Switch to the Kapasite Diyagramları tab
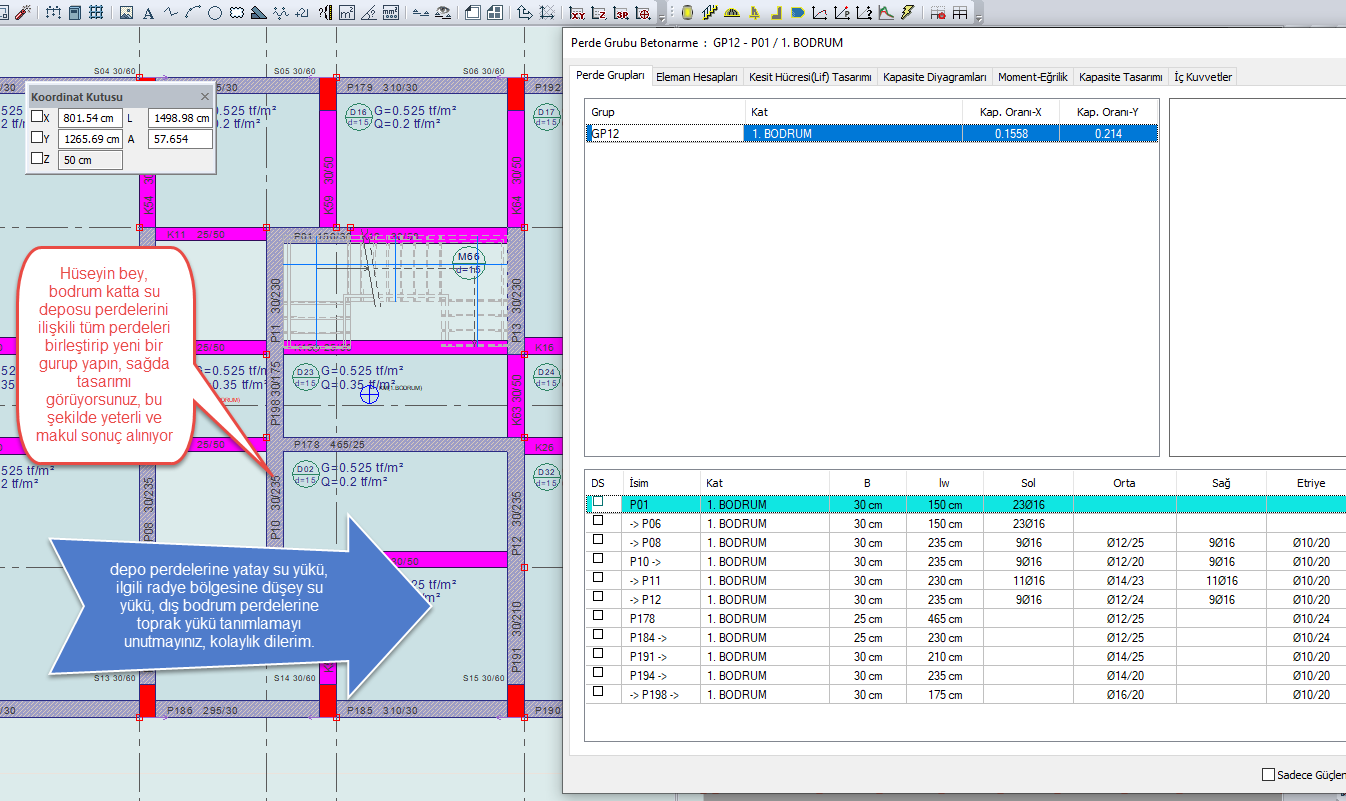The image size is (1346, 801). click(x=934, y=77)
